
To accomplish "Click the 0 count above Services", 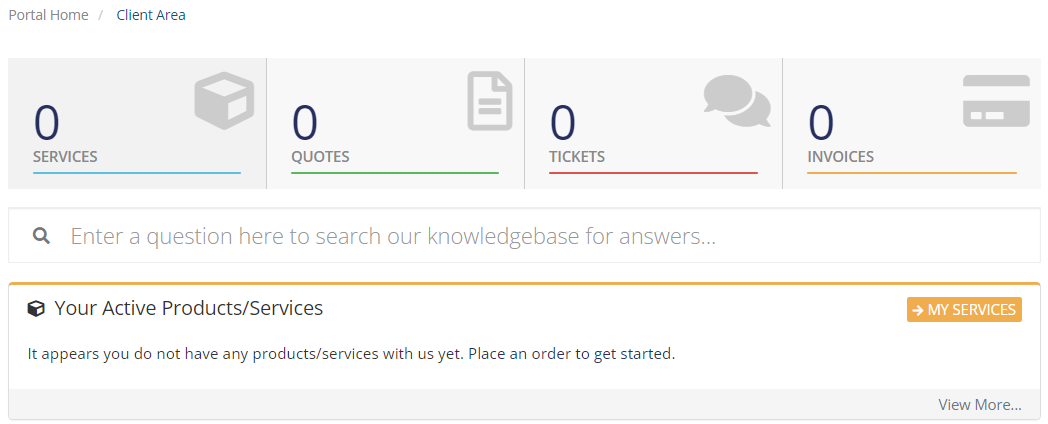I will 47,123.
